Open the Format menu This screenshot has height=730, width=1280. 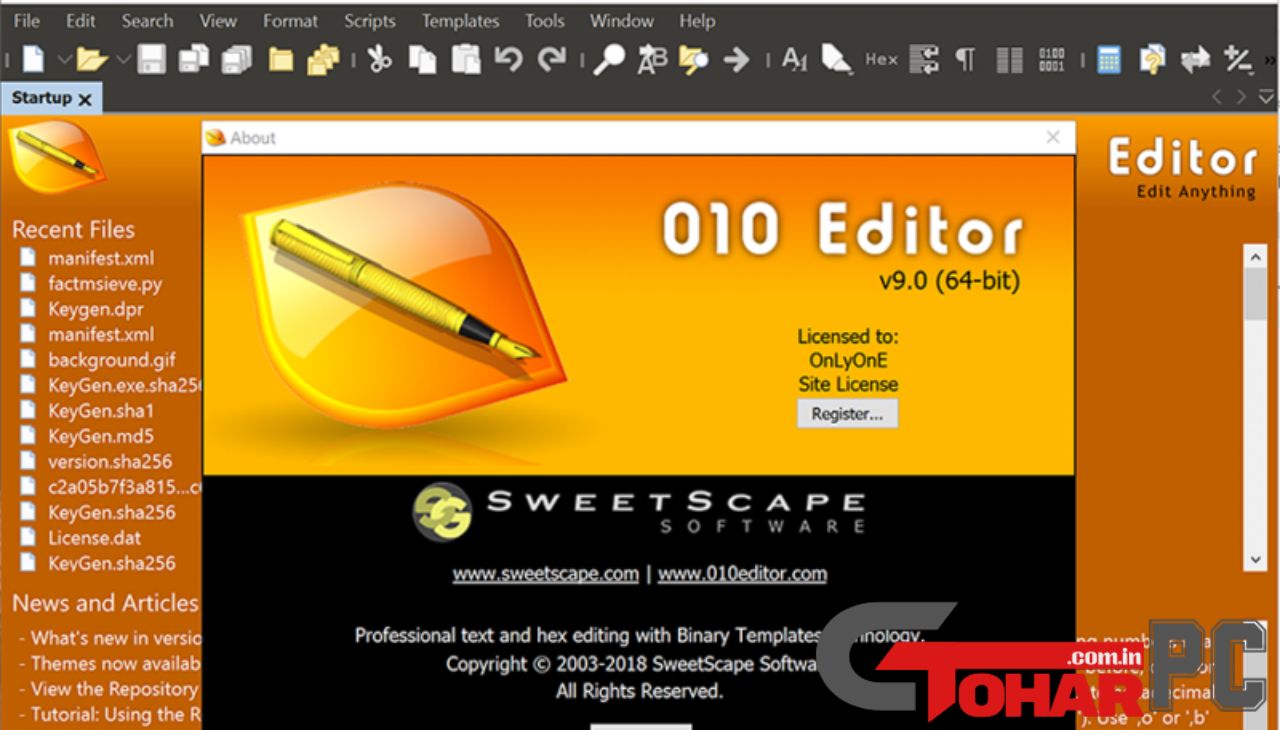[291, 20]
